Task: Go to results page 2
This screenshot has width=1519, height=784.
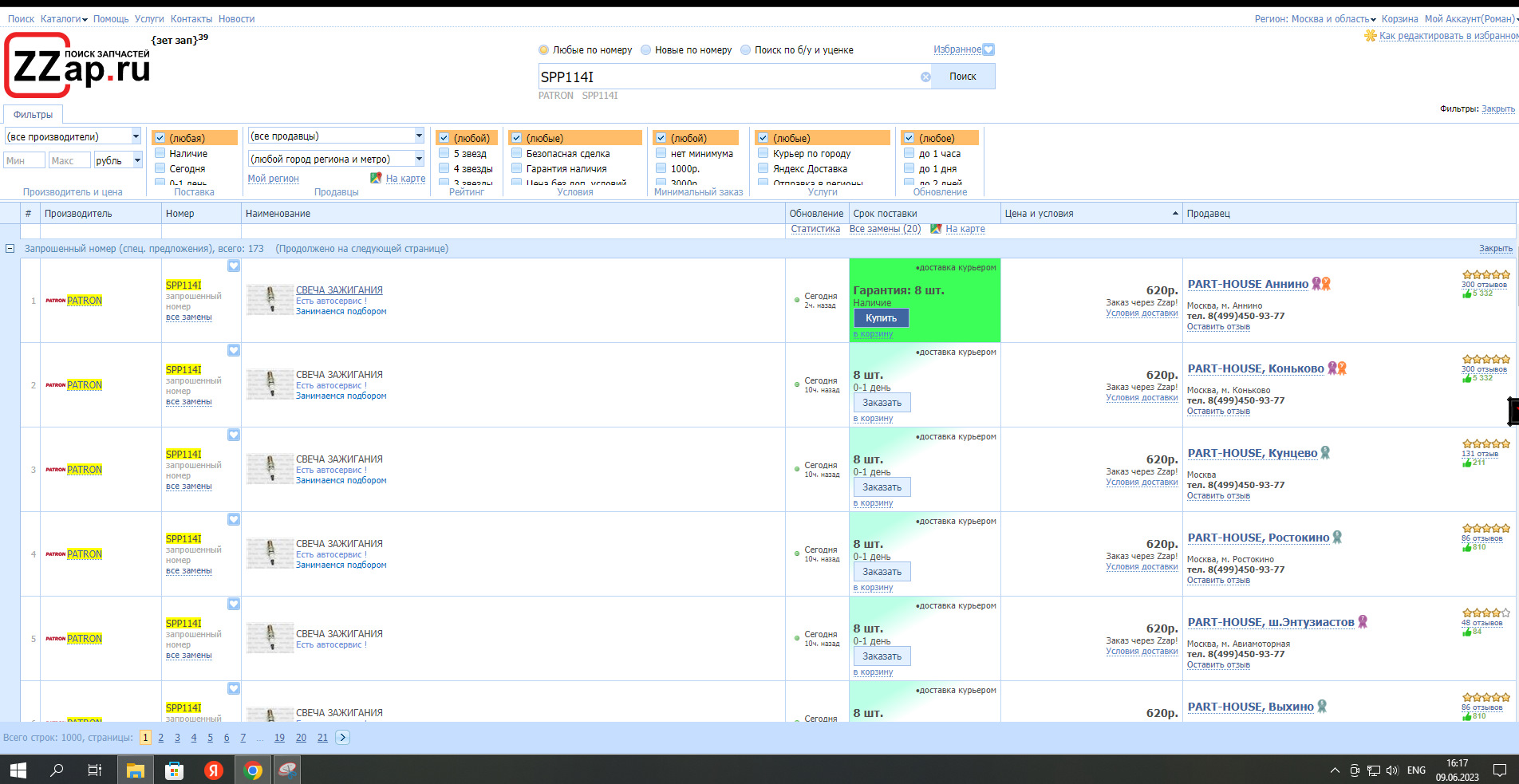Action: pyautogui.click(x=161, y=738)
